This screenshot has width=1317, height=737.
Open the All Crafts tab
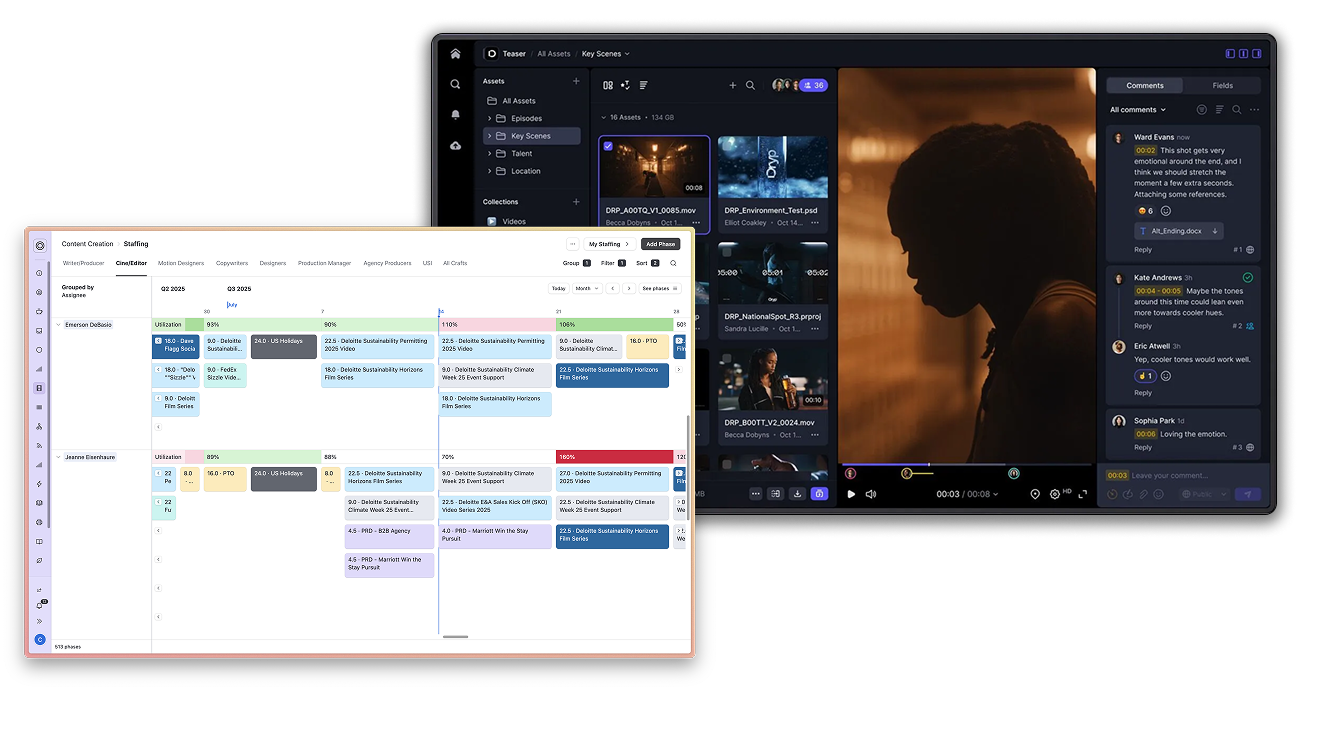point(455,263)
